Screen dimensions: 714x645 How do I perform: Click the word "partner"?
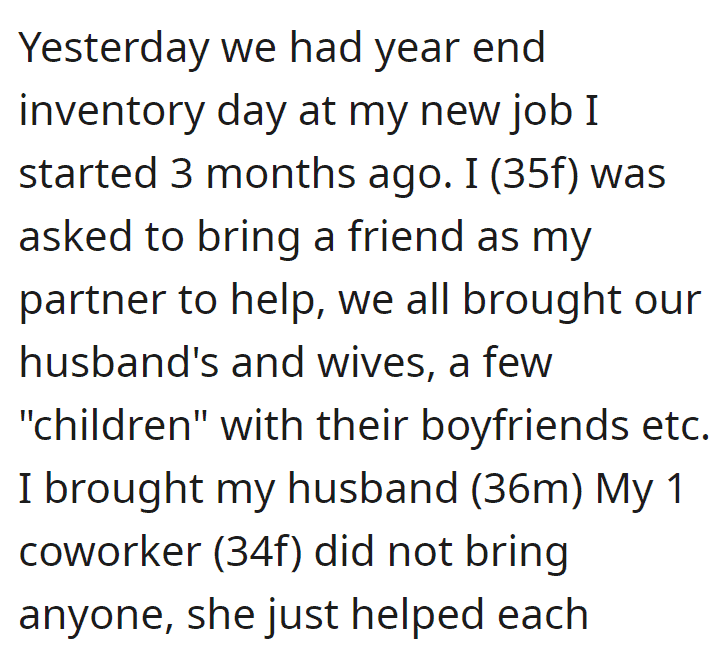[92, 301]
